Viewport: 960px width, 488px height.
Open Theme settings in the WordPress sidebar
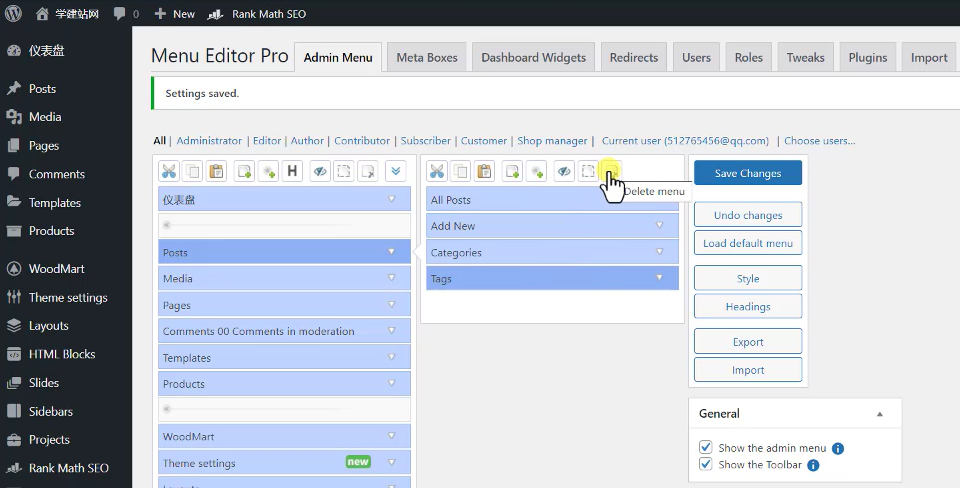tap(66, 298)
